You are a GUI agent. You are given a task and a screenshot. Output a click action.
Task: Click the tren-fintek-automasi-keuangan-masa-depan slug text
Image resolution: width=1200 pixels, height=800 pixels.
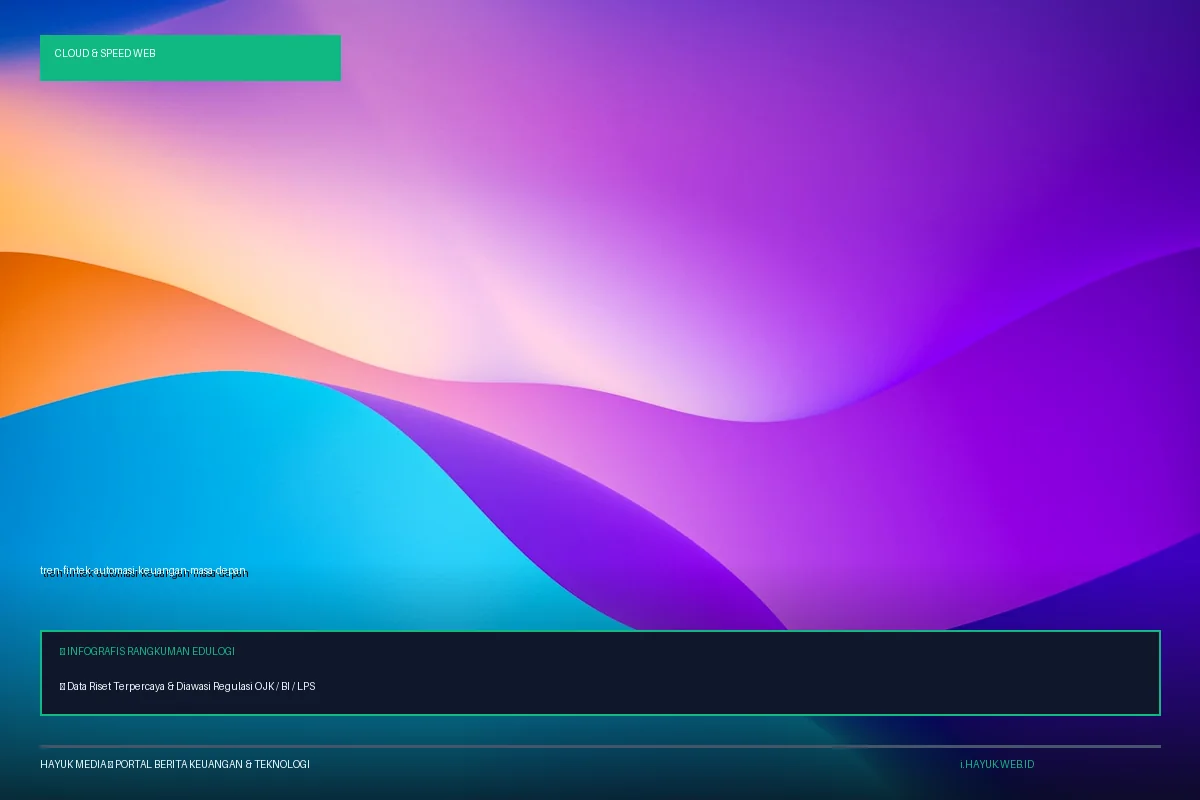143,570
